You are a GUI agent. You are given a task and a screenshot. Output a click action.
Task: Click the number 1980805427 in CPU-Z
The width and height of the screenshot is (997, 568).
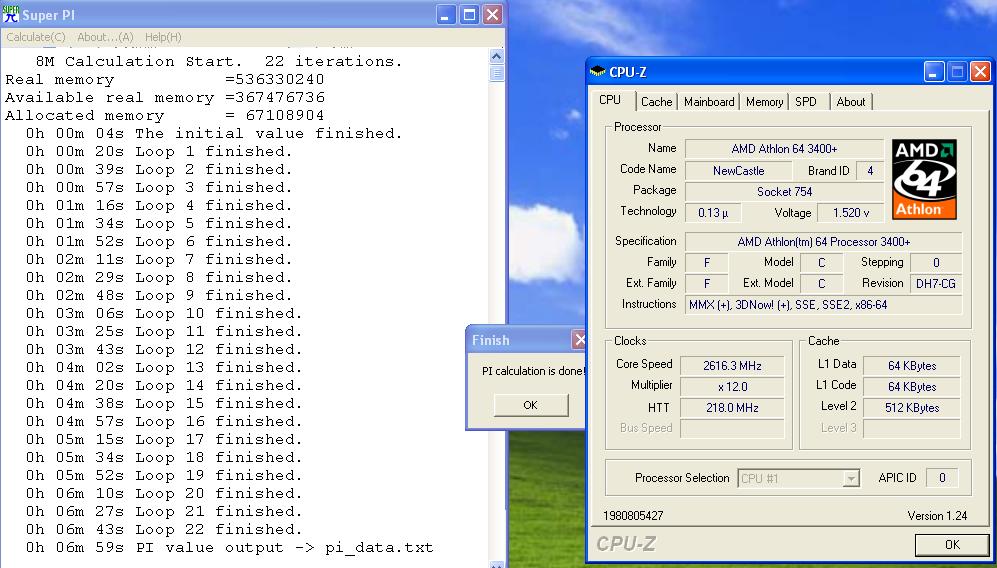(x=633, y=516)
